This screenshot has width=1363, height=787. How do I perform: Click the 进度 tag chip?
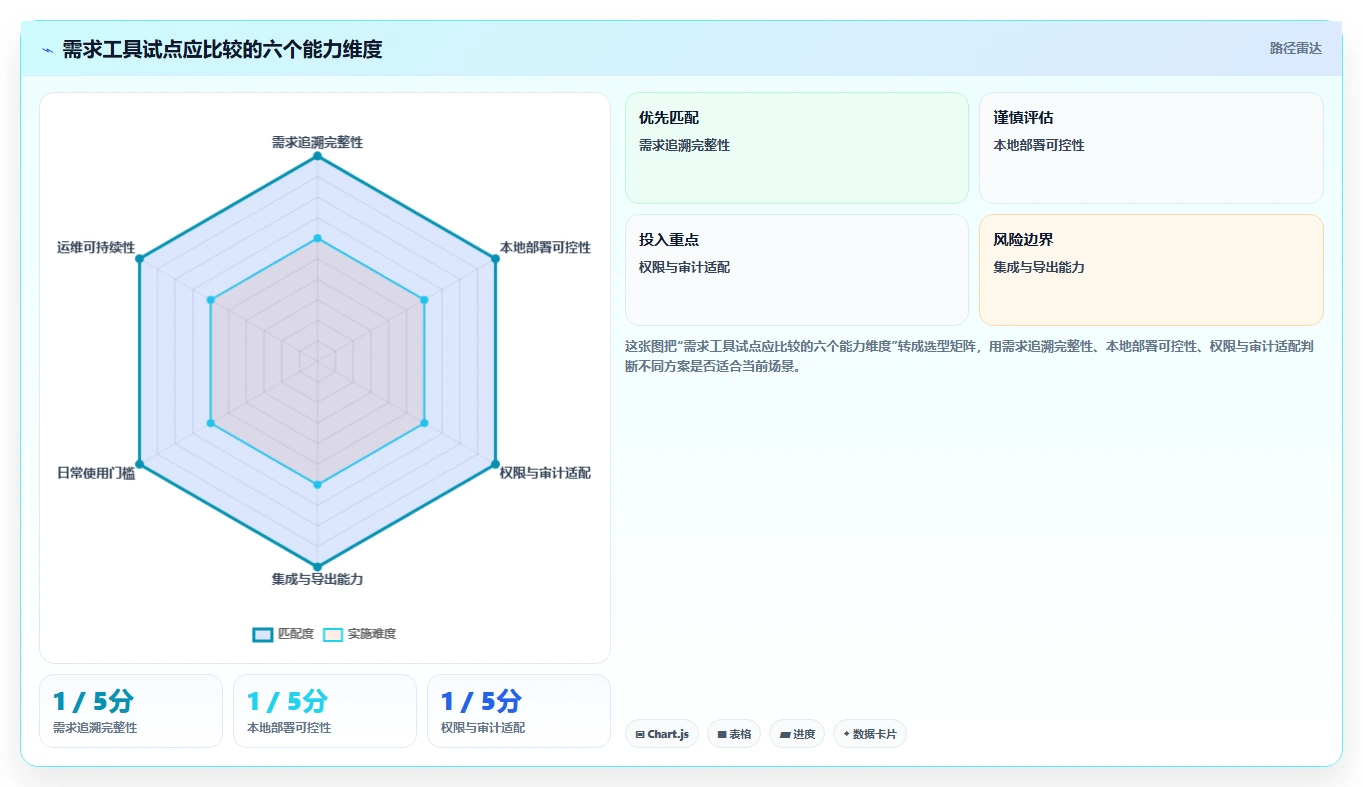pos(797,734)
